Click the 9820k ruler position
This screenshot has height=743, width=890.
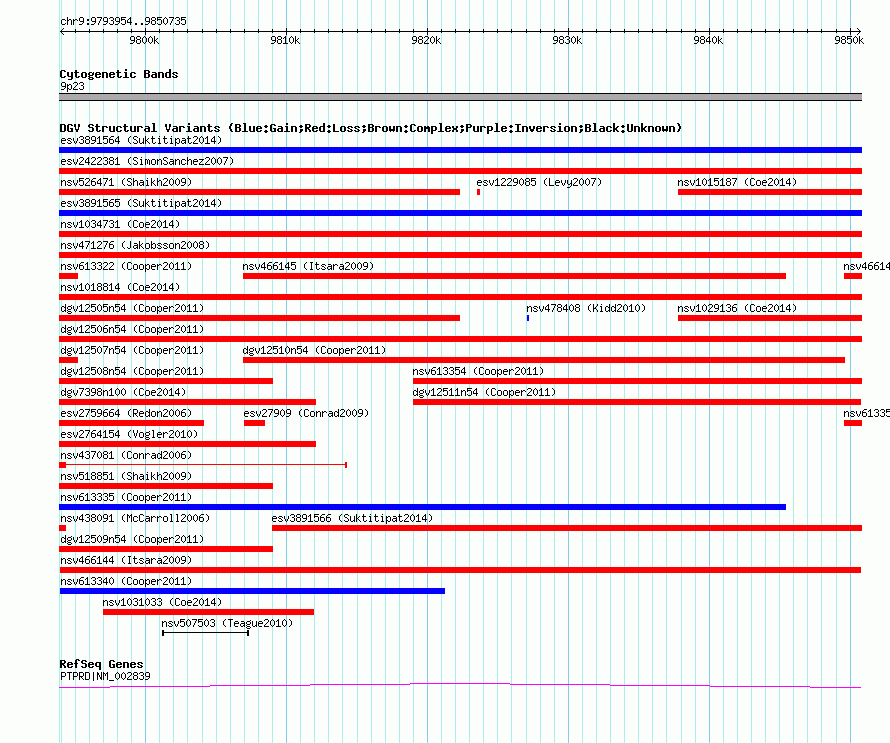tap(426, 40)
